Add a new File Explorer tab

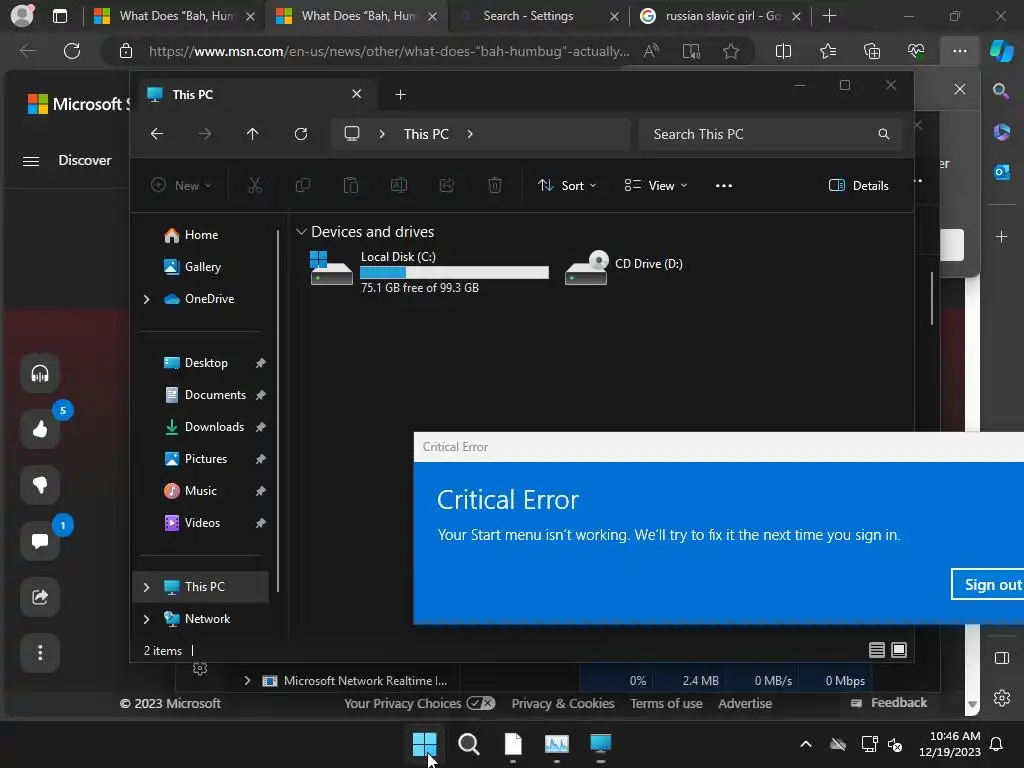400,95
